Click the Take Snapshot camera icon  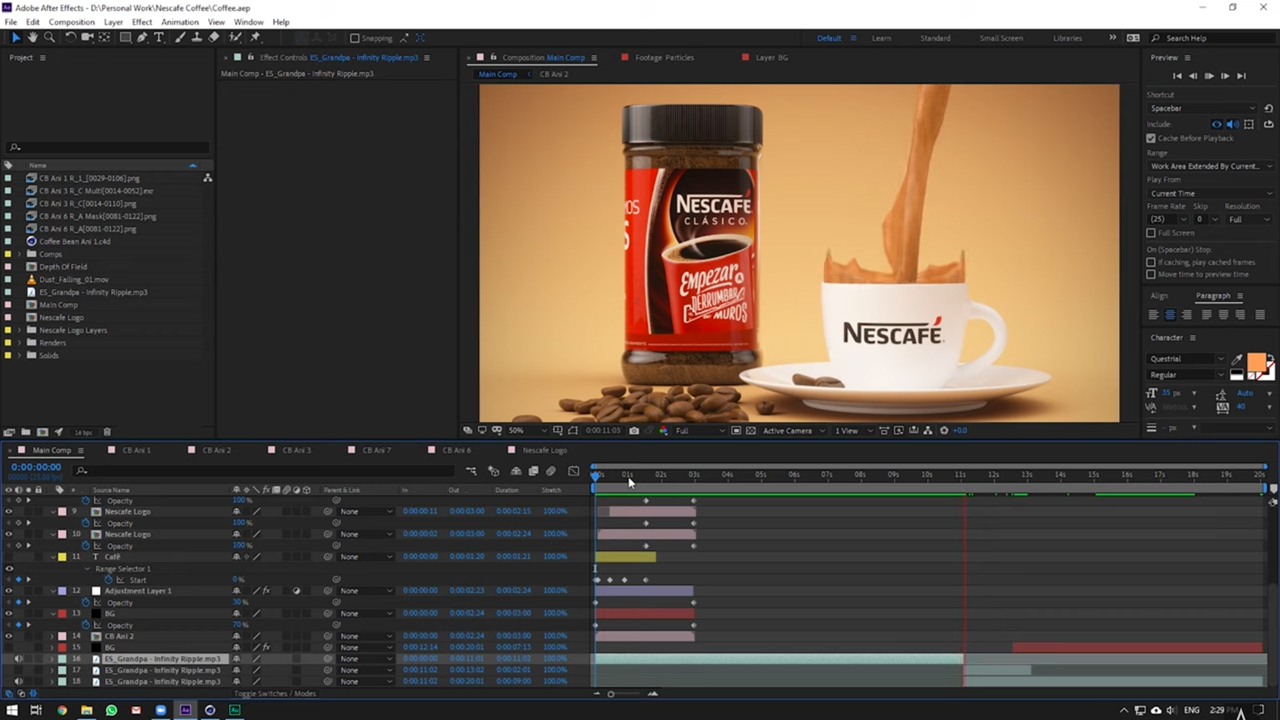coord(634,430)
